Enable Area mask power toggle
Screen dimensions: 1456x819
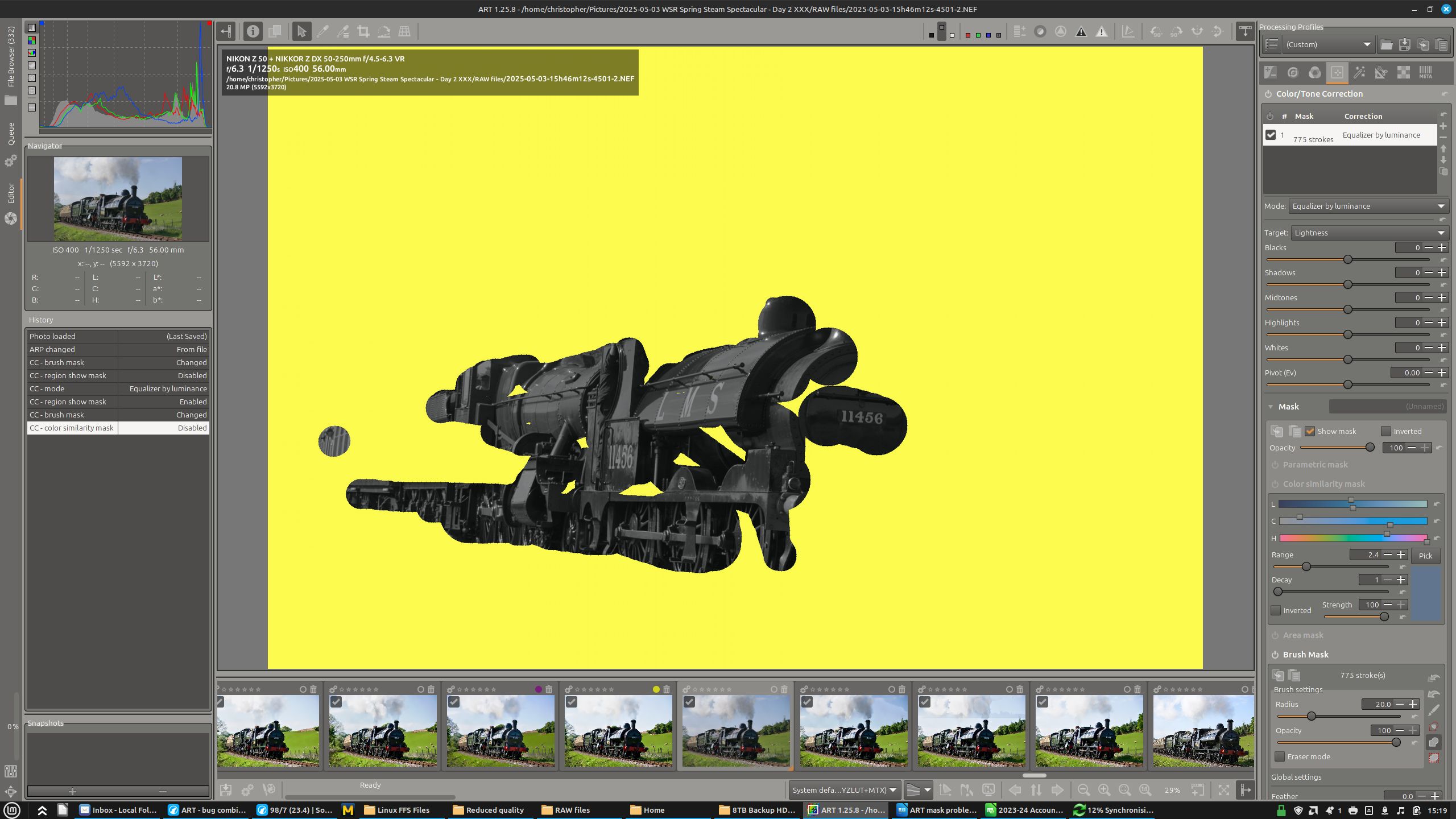point(1275,635)
